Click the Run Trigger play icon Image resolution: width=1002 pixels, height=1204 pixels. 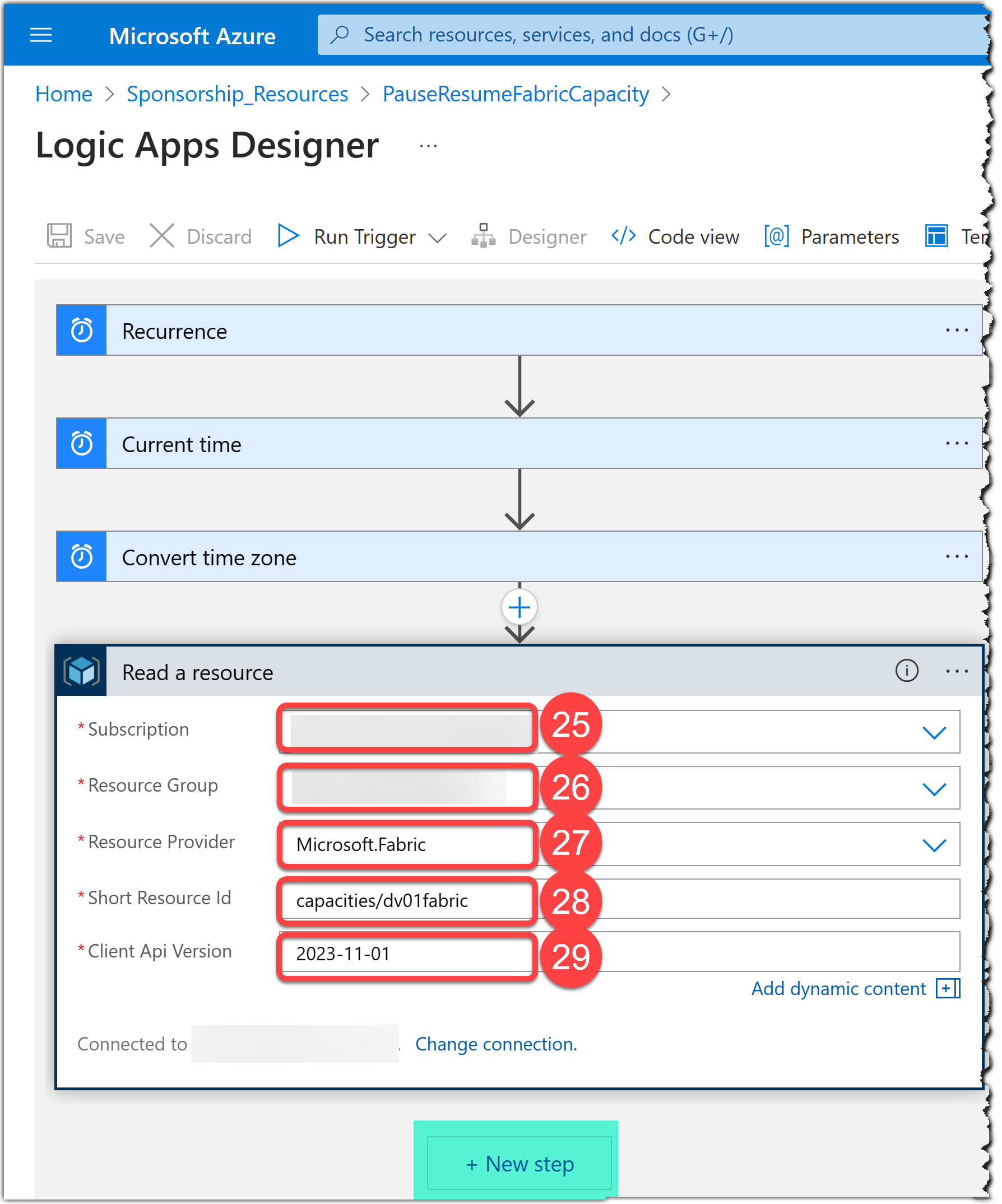tap(288, 236)
